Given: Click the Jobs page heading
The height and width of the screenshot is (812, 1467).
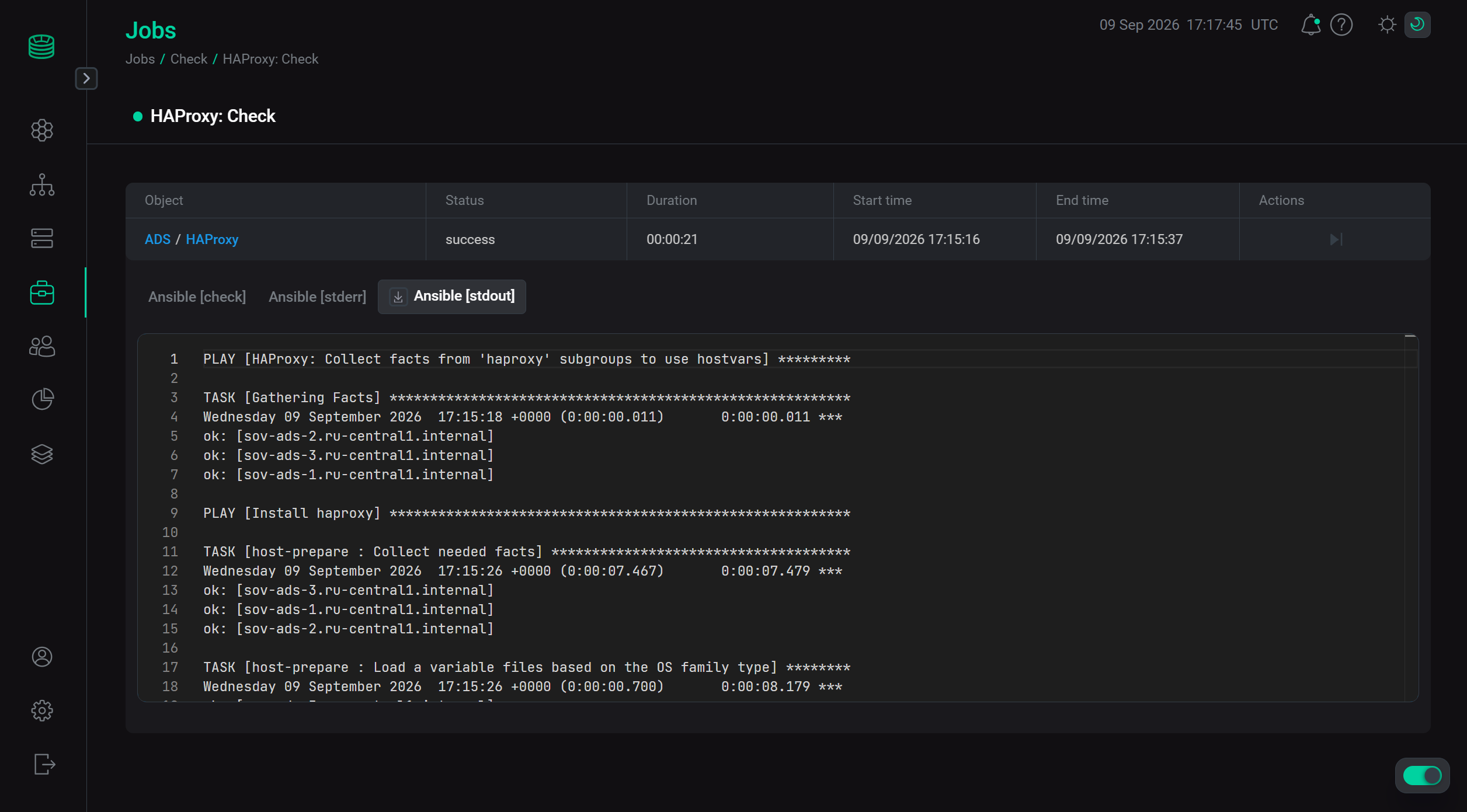Looking at the screenshot, I should point(151,30).
